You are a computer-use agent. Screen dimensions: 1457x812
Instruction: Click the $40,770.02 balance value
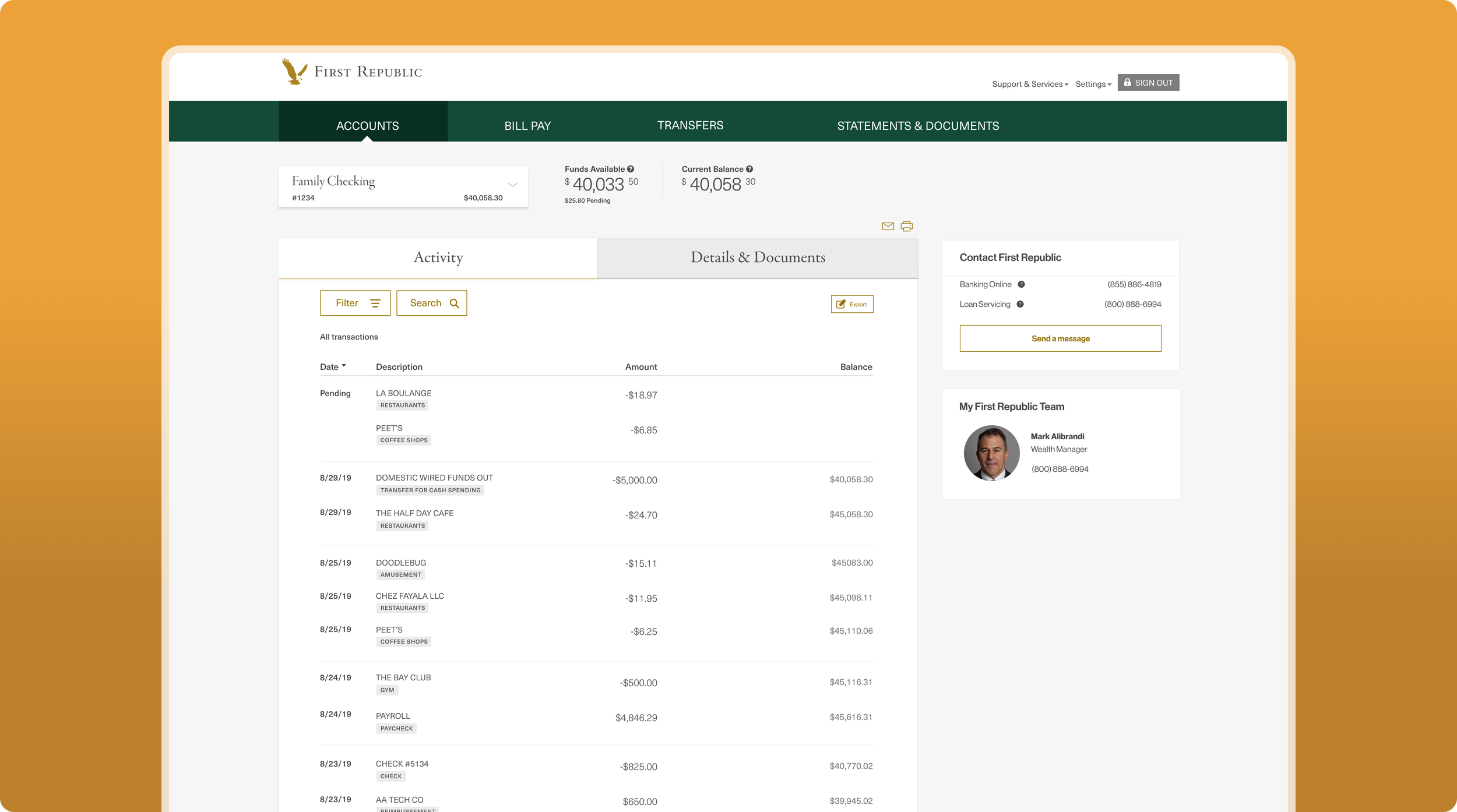[x=851, y=767]
